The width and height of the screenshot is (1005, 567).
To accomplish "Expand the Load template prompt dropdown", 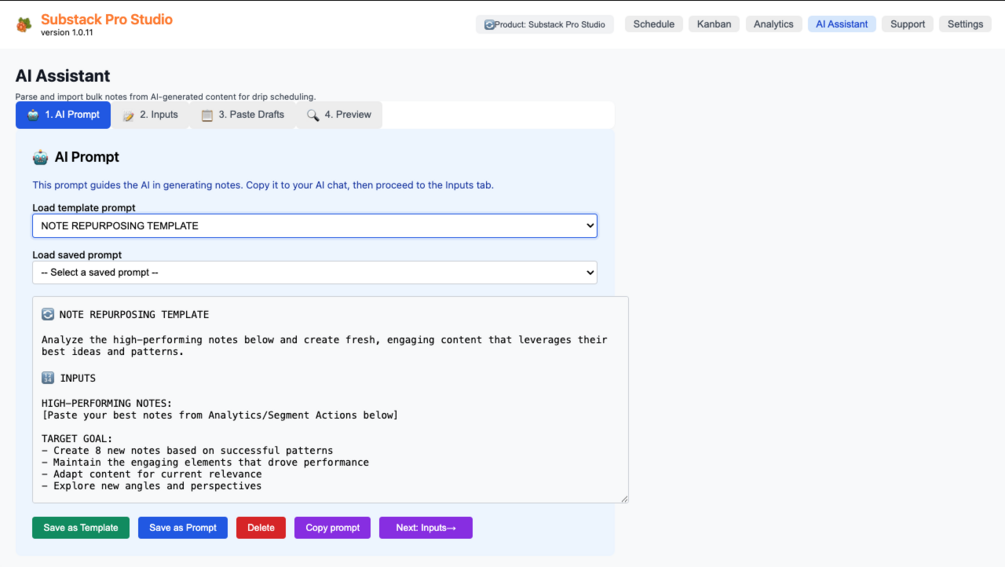I will [314, 226].
